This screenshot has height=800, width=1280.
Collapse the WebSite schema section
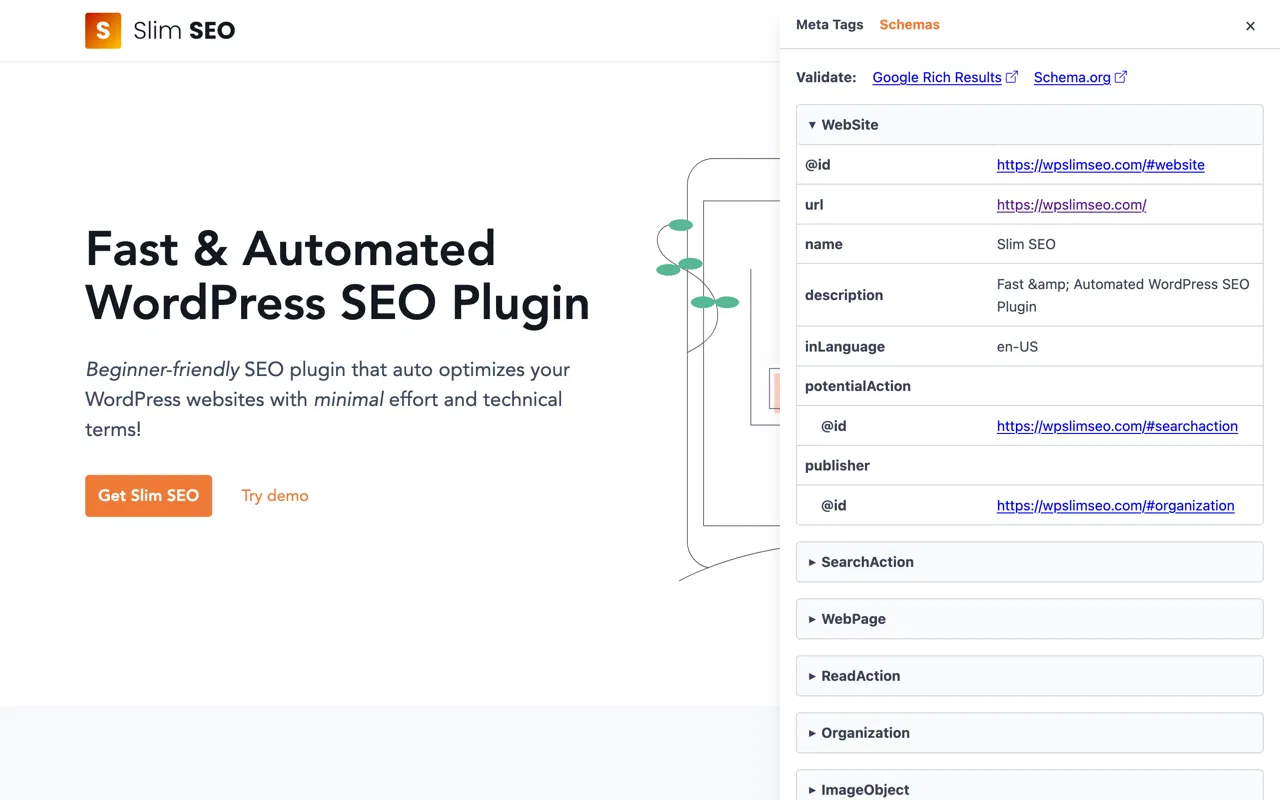850,125
